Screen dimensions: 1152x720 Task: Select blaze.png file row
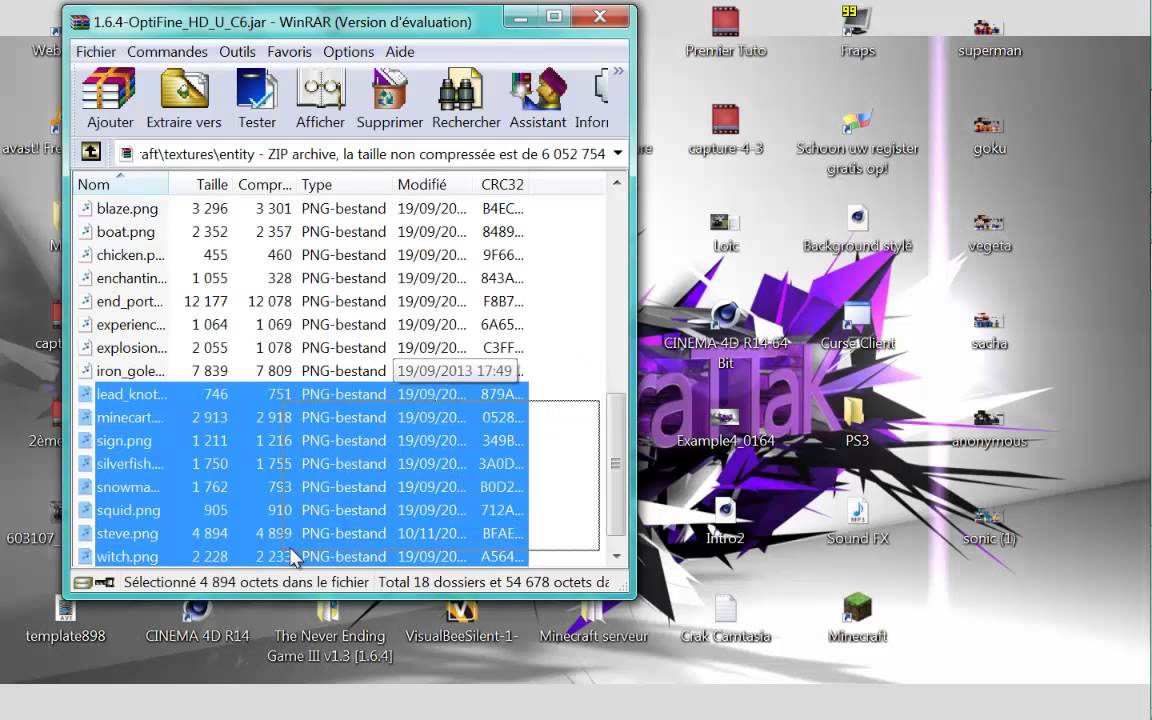tap(301, 209)
